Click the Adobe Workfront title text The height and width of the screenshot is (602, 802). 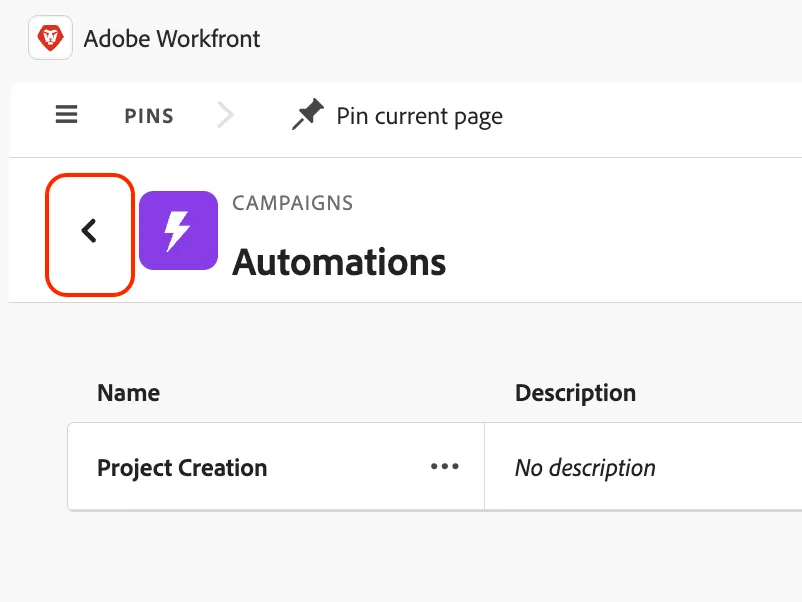click(x=172, y=39)
